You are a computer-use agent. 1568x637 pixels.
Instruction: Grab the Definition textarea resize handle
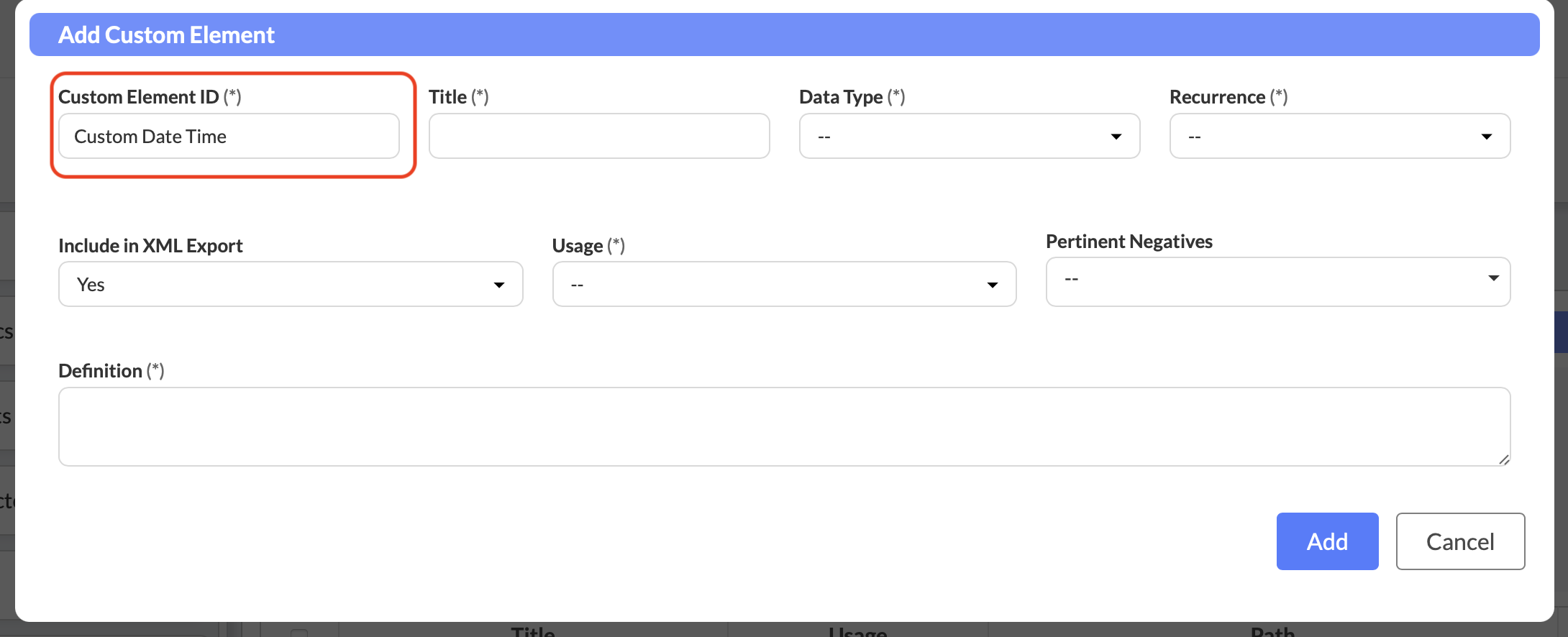point(1503,459)
